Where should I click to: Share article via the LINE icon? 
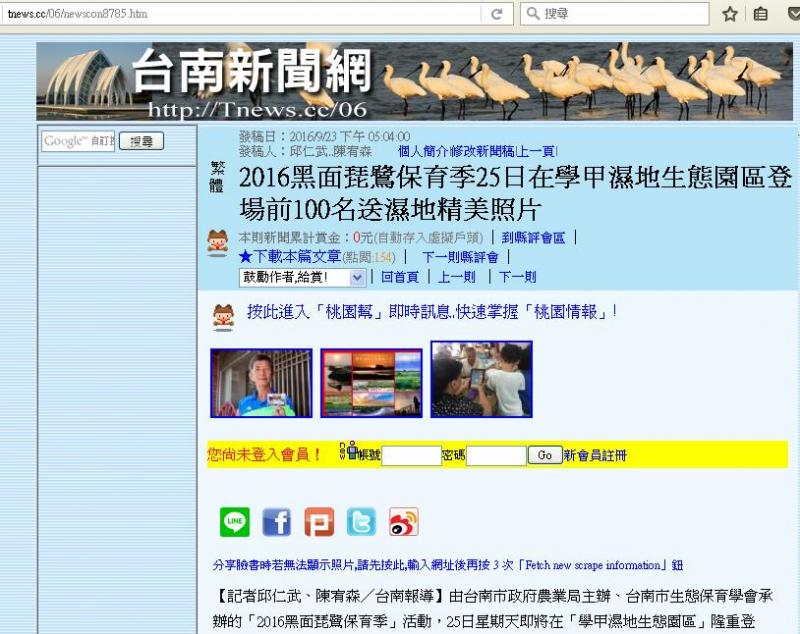point(235,521)
